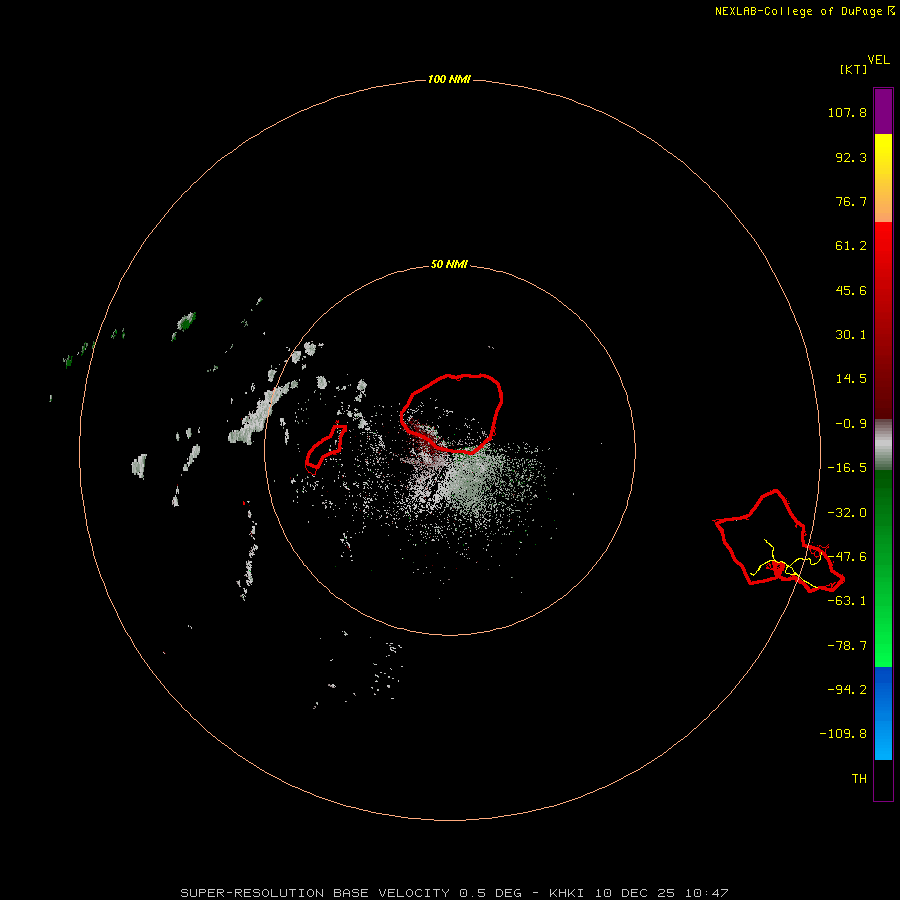Click the 76.7 legend value

(x=851, y=201)
